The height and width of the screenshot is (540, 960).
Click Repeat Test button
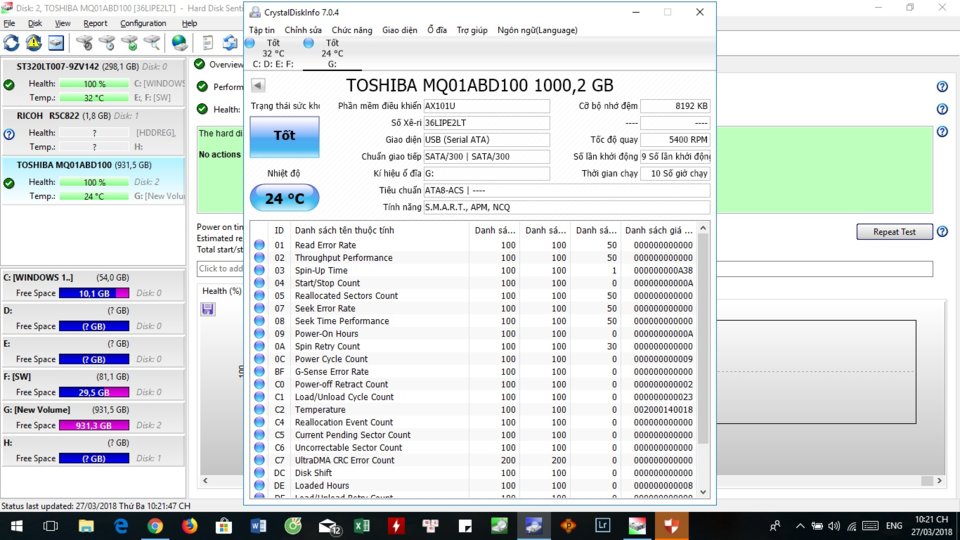pyautogui.click(x=894, y=231)
